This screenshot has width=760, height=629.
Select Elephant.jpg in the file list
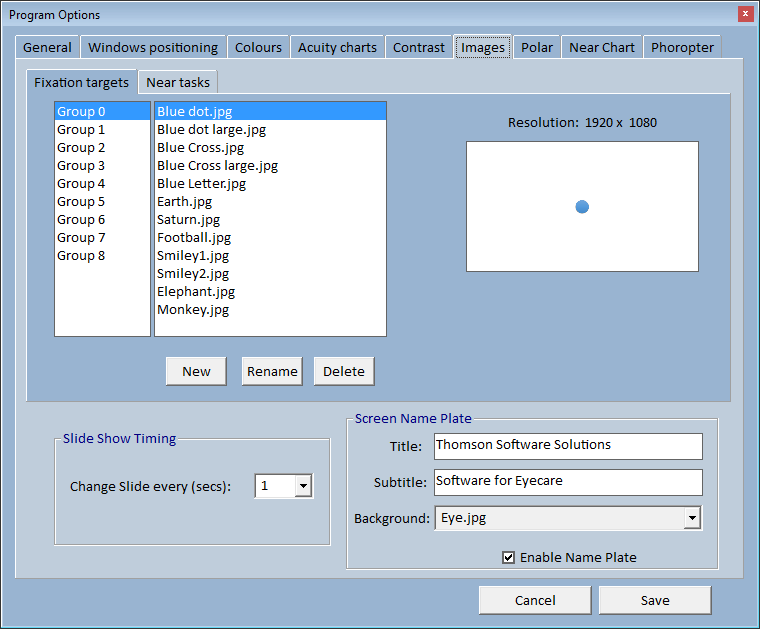click(196, 291)
